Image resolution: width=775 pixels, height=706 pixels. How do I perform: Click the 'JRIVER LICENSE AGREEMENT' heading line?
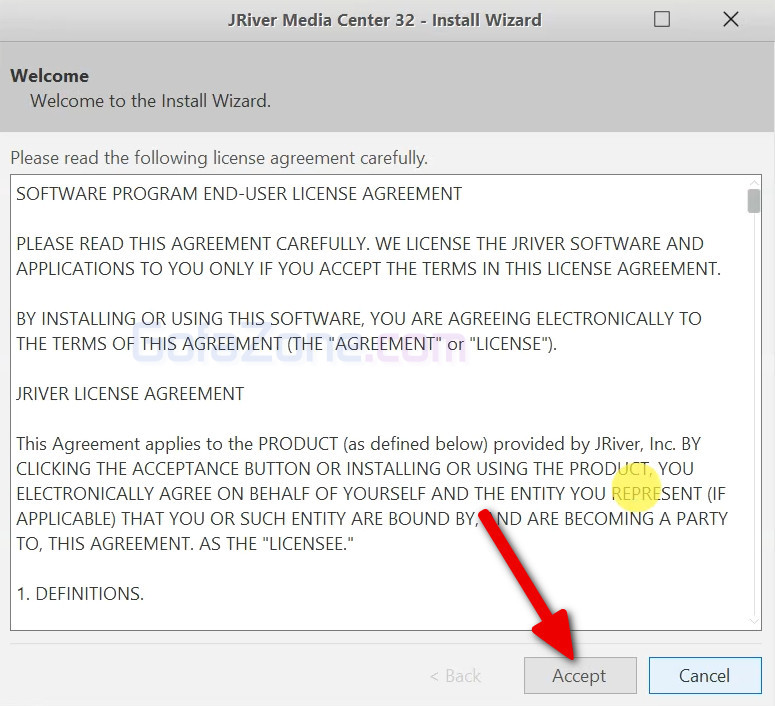[x=130, y=394]
